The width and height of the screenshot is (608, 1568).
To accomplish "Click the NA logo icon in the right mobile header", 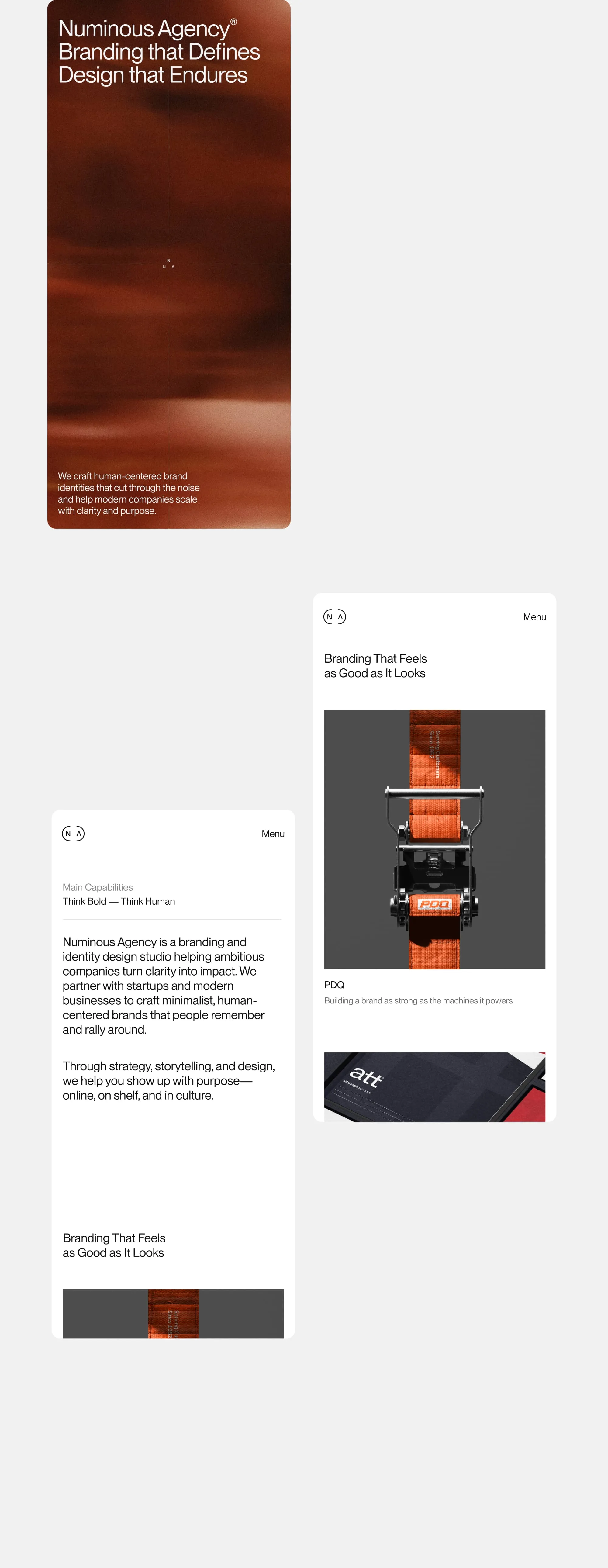I will point(335,616).
